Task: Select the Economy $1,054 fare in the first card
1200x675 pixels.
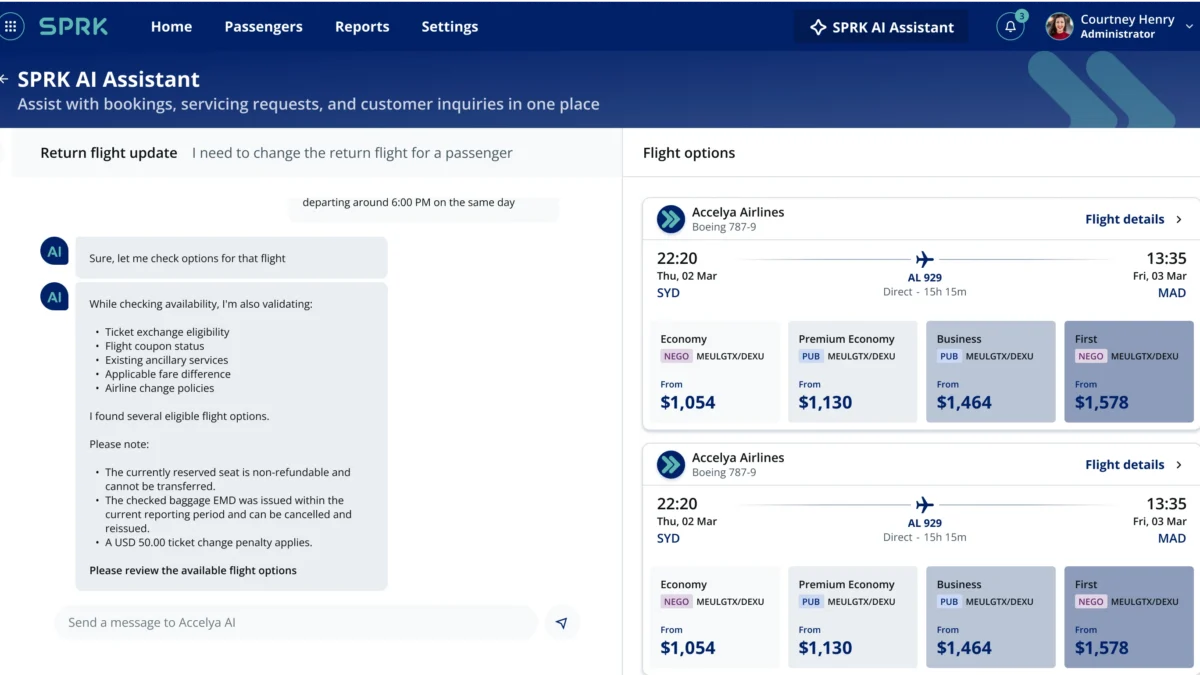Action: [715, 371]
